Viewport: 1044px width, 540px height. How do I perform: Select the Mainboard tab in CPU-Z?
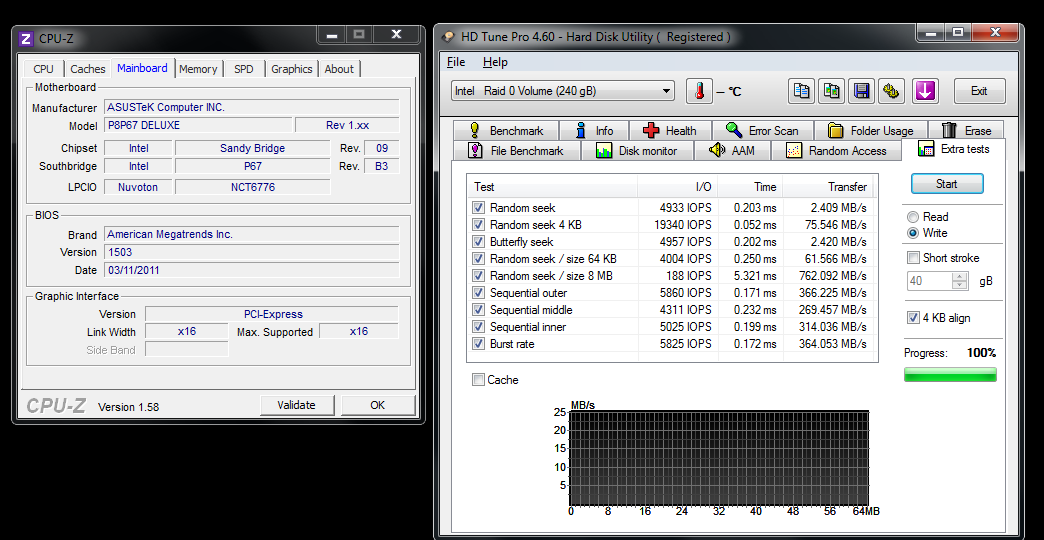click(142, 68)
